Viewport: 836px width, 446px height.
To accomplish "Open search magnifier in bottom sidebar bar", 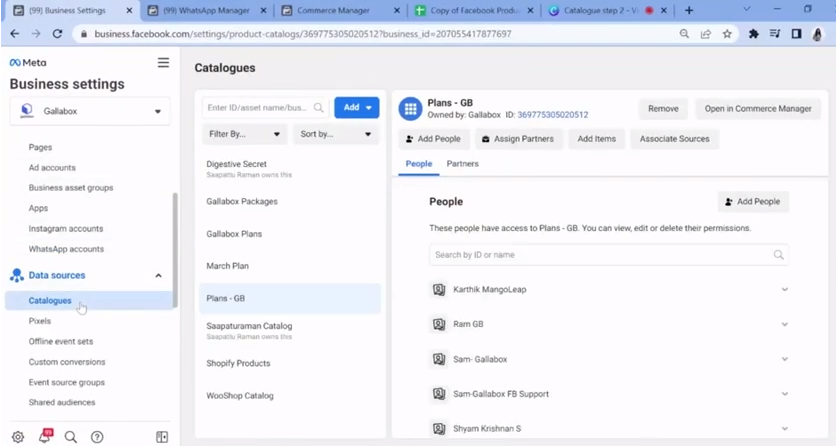I will pos(70,437).
